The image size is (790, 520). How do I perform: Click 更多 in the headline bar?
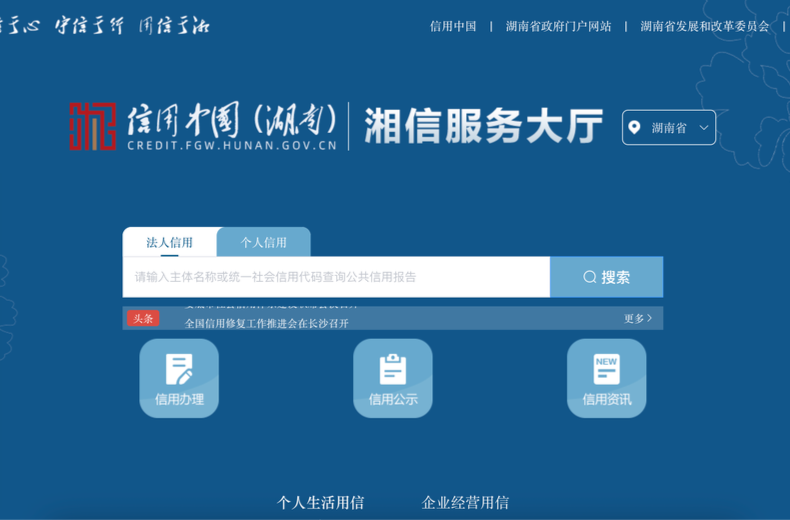tap(638, 318)
